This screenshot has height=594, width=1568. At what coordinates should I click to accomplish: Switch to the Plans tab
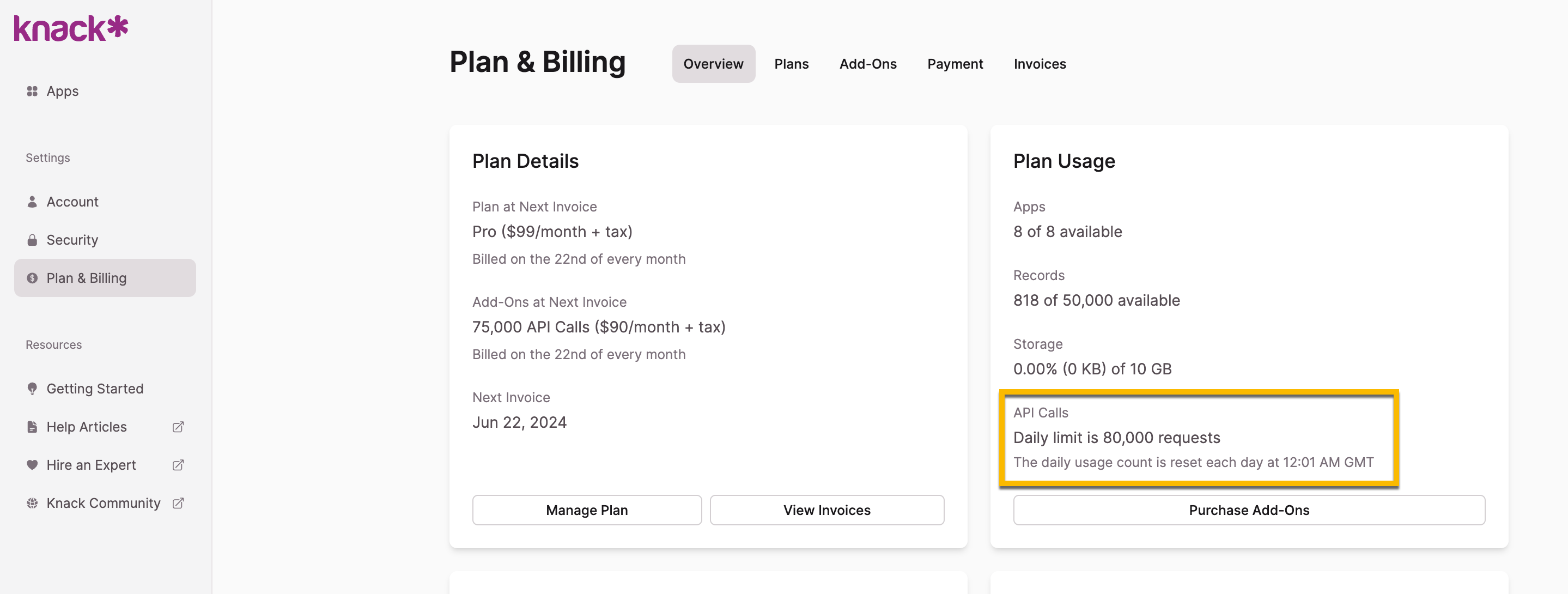pyautogui.click(x=791, y=64)
